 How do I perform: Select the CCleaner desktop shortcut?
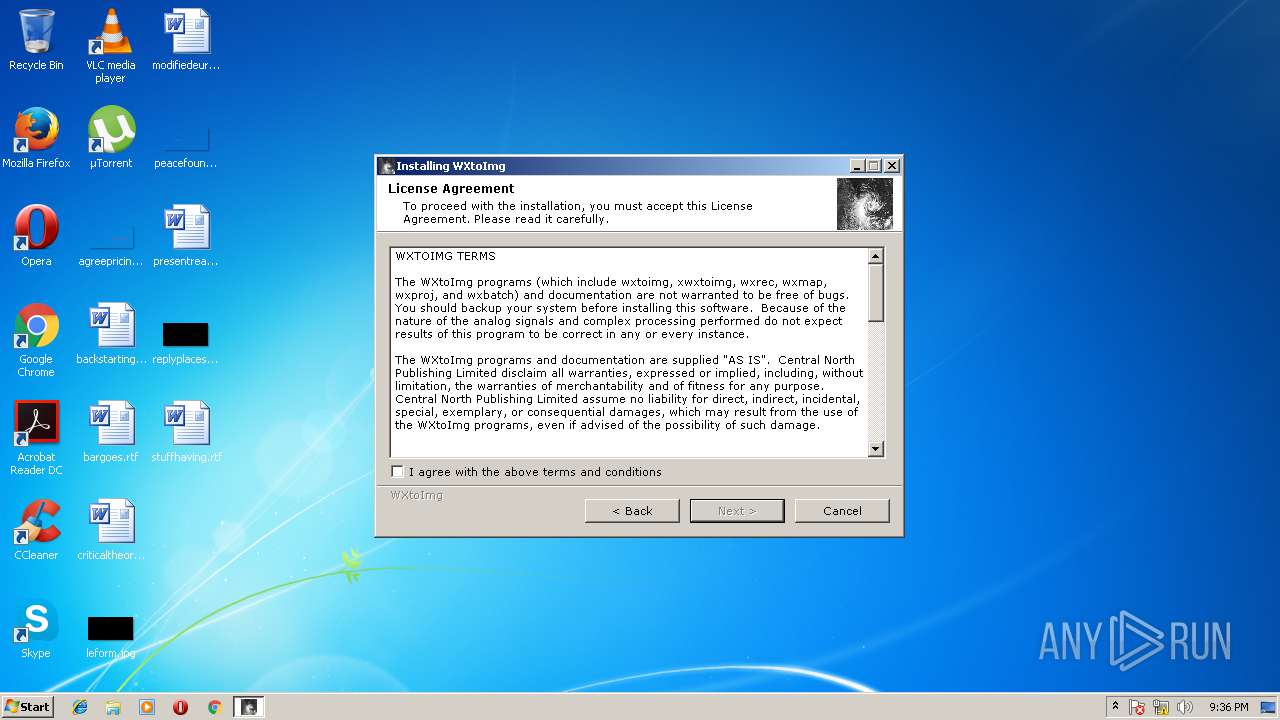tap(36, 530)
